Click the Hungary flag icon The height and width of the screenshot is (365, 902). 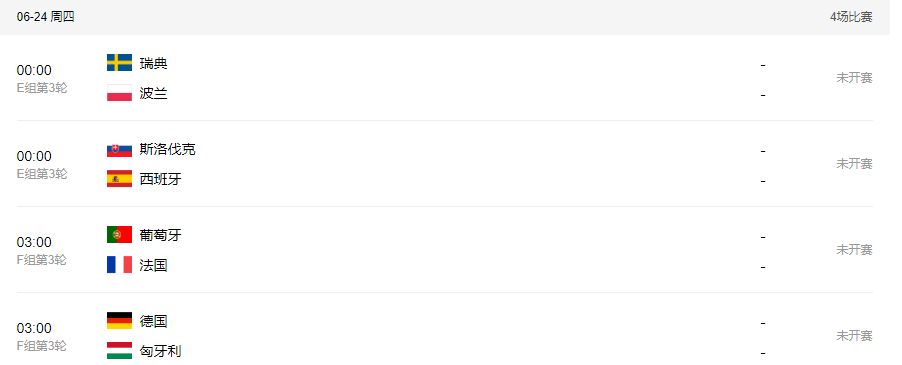click(119, 351)
